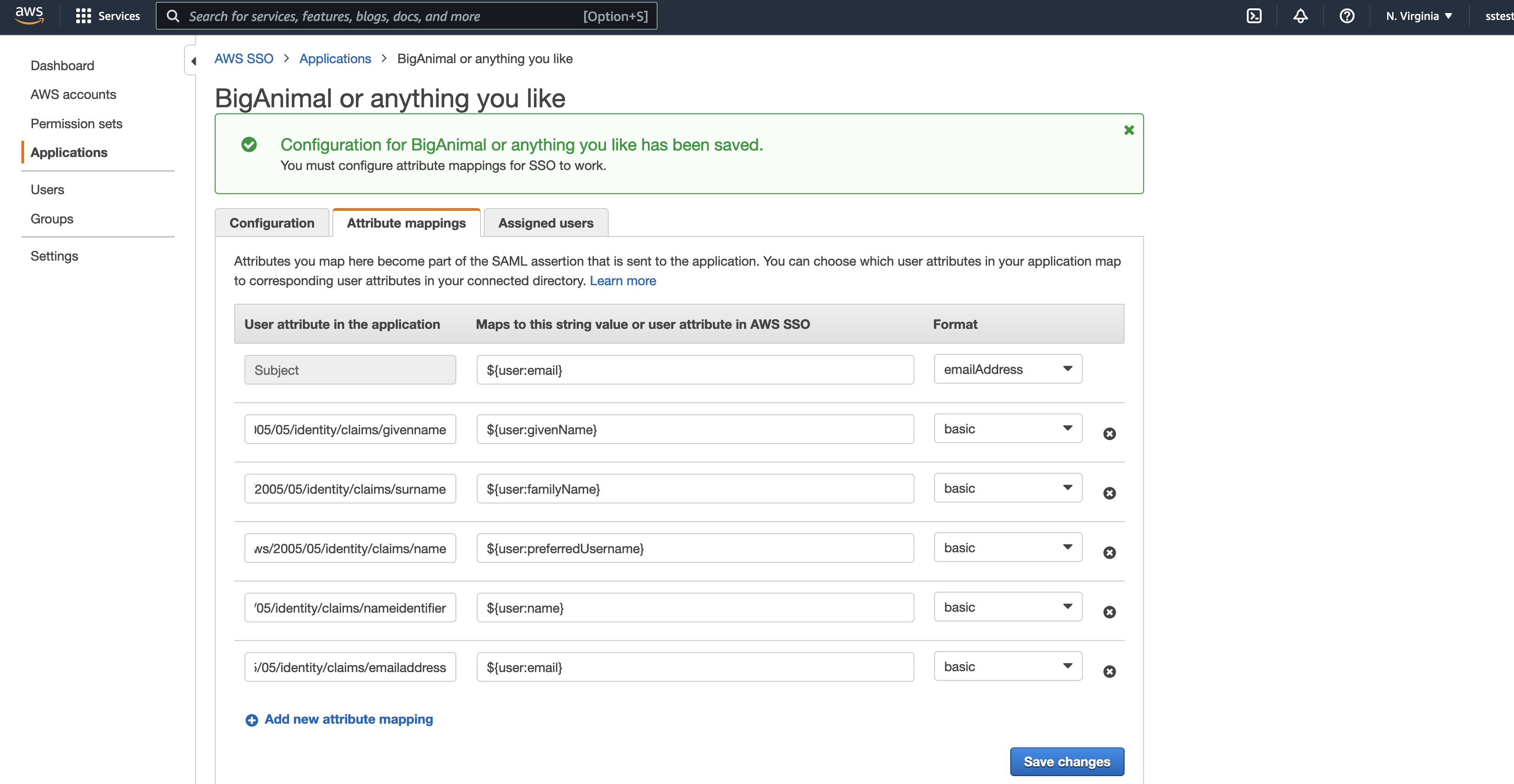This screenshot has width=1514, height=784.
Task: Open the N. Virginia region dropdown
Action: tap(1419, 16)
